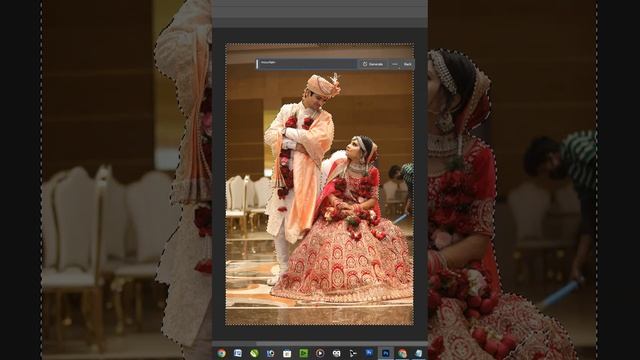
Task: Open the green round app in taskbar
Action: click(254, 353)
